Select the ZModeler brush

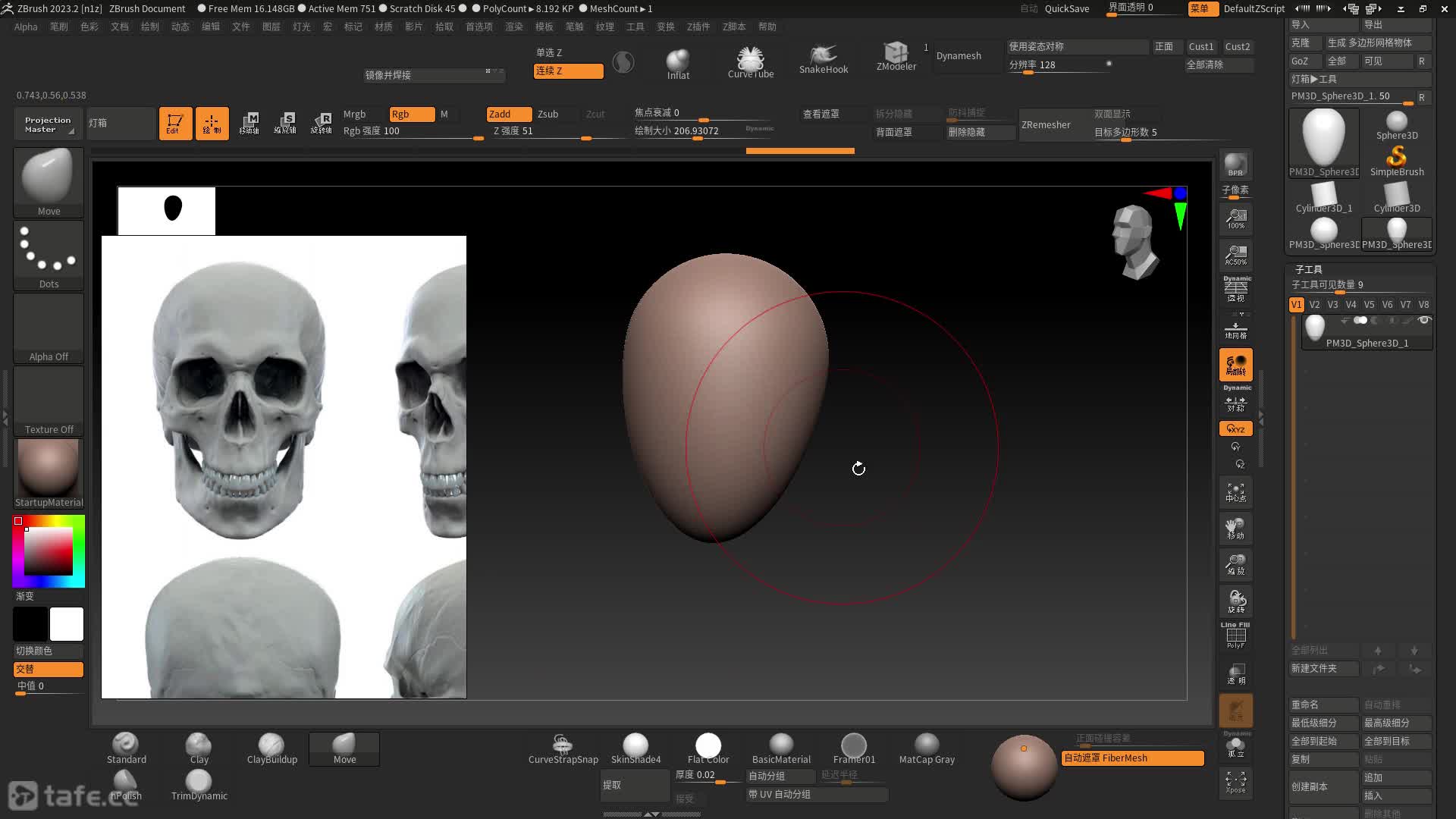pos(896,55)
